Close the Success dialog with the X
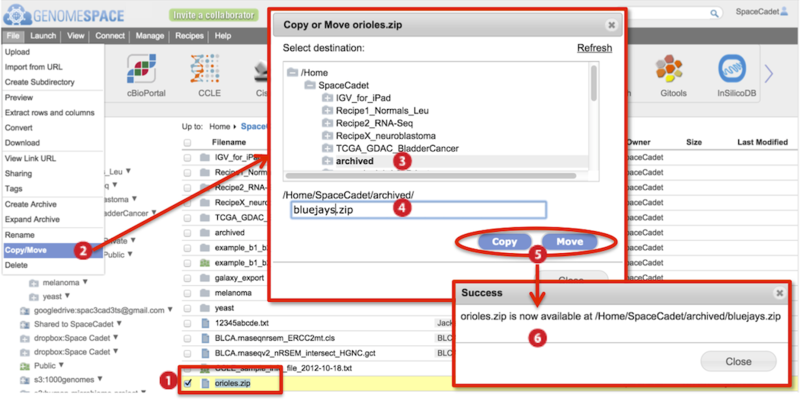The height and width of the screenshot is (401, 800). tap(779, 293)
